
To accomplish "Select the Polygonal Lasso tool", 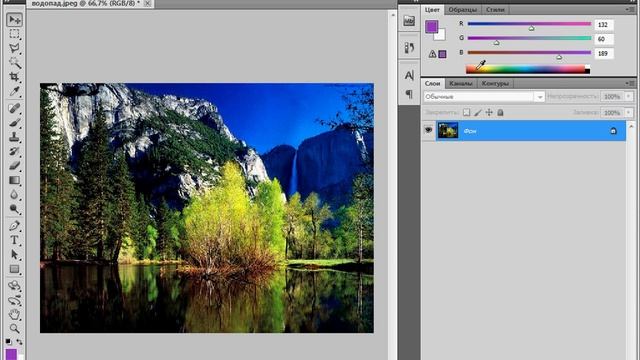I will click(14, 48).
